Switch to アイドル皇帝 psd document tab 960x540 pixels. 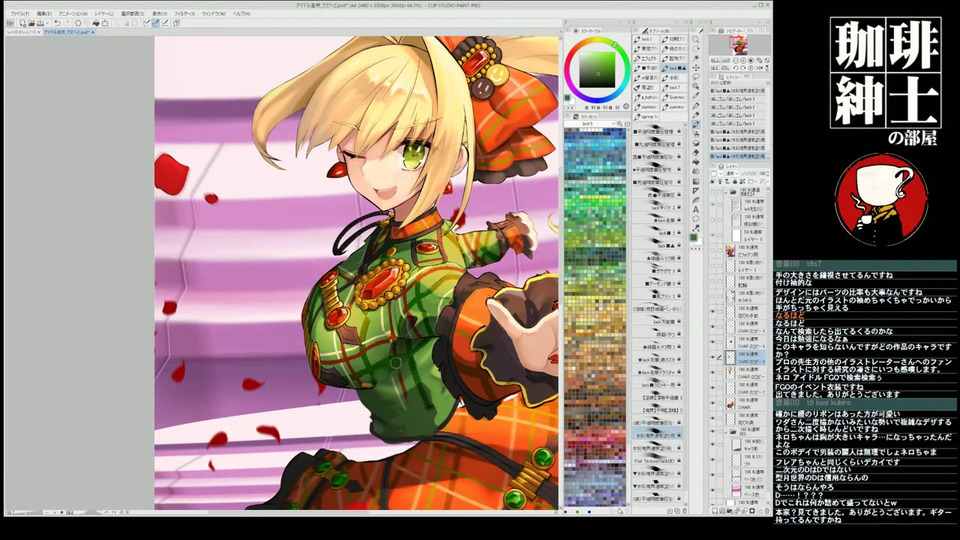click(67, 32)
